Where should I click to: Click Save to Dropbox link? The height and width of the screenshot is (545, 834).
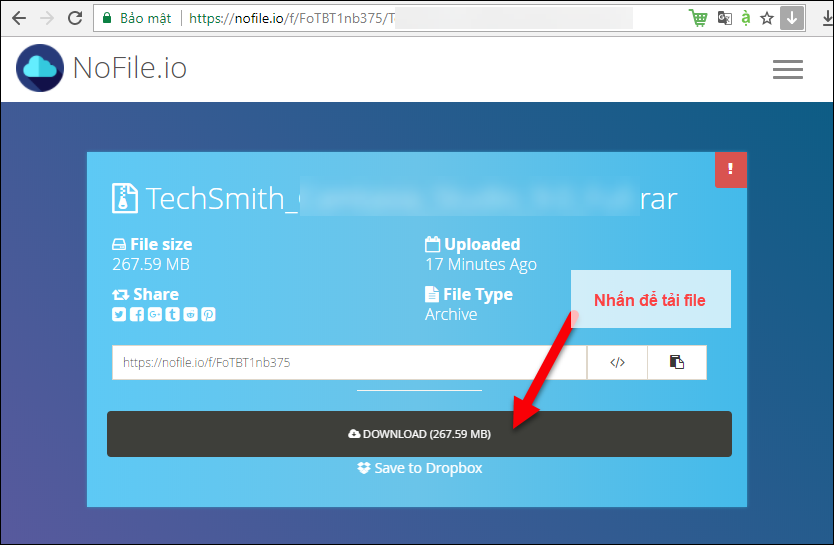pos(420,468)
